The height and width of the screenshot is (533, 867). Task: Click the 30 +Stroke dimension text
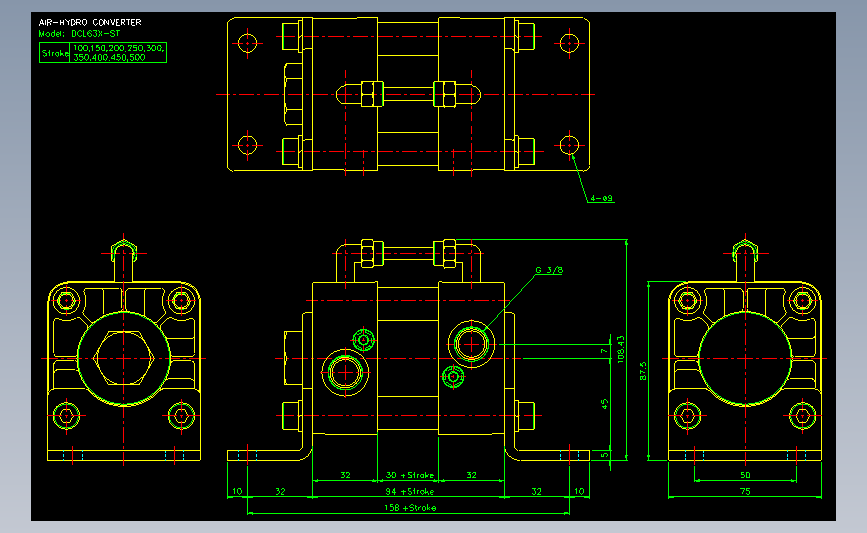pos(410,475)
